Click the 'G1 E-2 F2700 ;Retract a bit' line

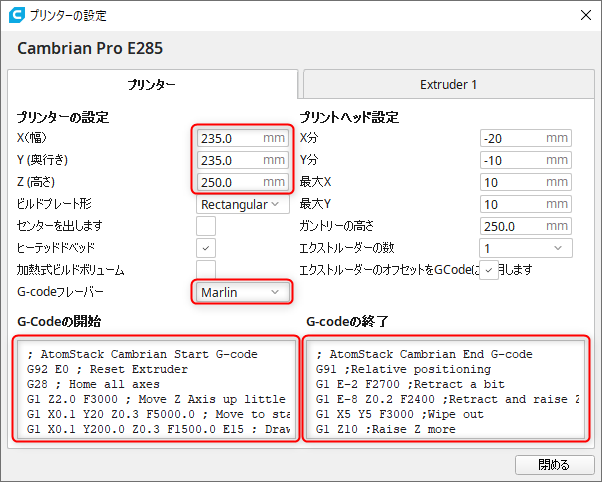[410, 384]
